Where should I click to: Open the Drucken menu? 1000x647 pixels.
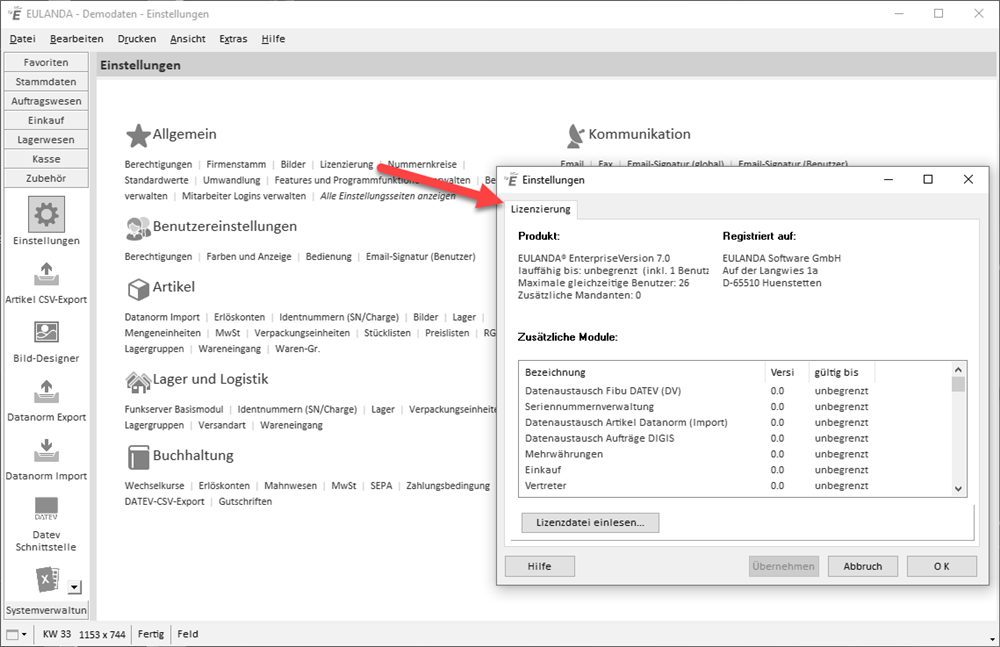(136, 39)
